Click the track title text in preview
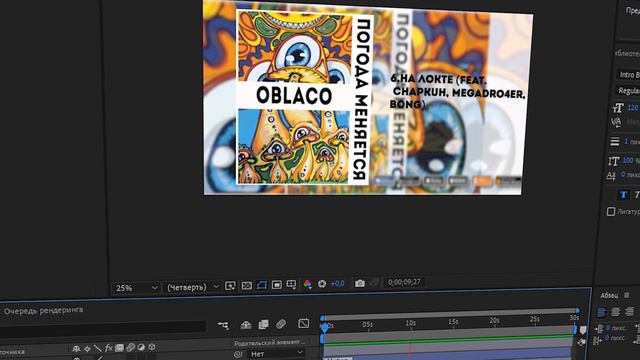This screenshot has width=640, height=360. [x=457, y=92]
